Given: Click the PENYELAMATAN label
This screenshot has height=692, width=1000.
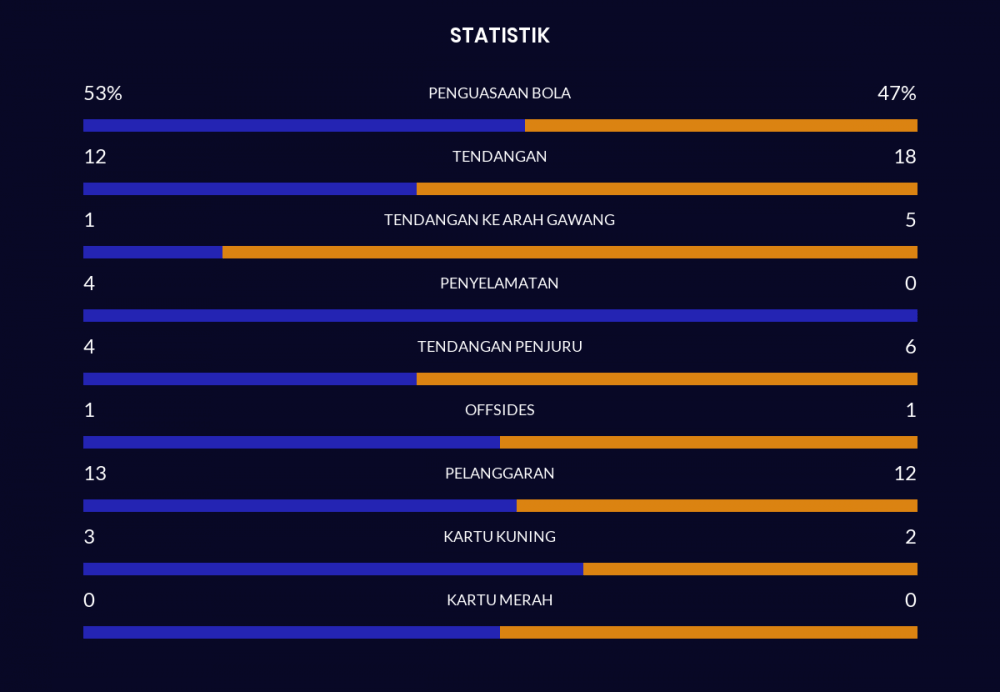Looking at the screenshot, I should pos(499,283).
